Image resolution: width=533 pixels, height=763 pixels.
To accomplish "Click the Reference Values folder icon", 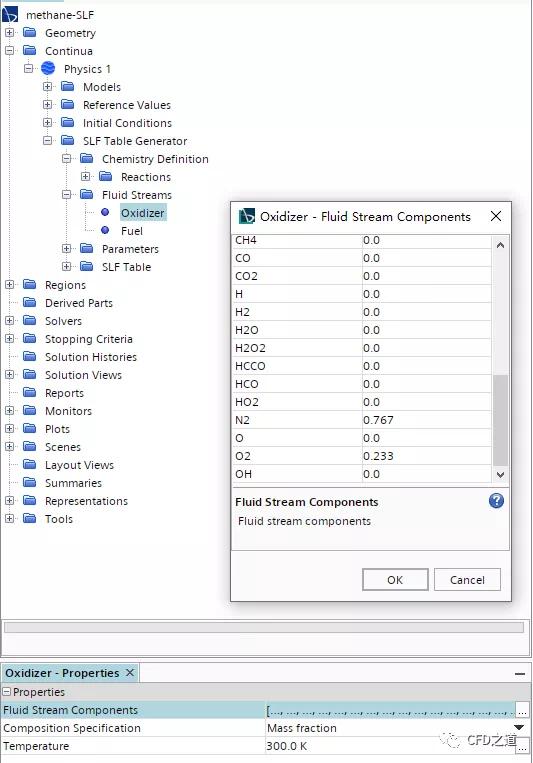I will pyautogui.click(x=68, y=105).
